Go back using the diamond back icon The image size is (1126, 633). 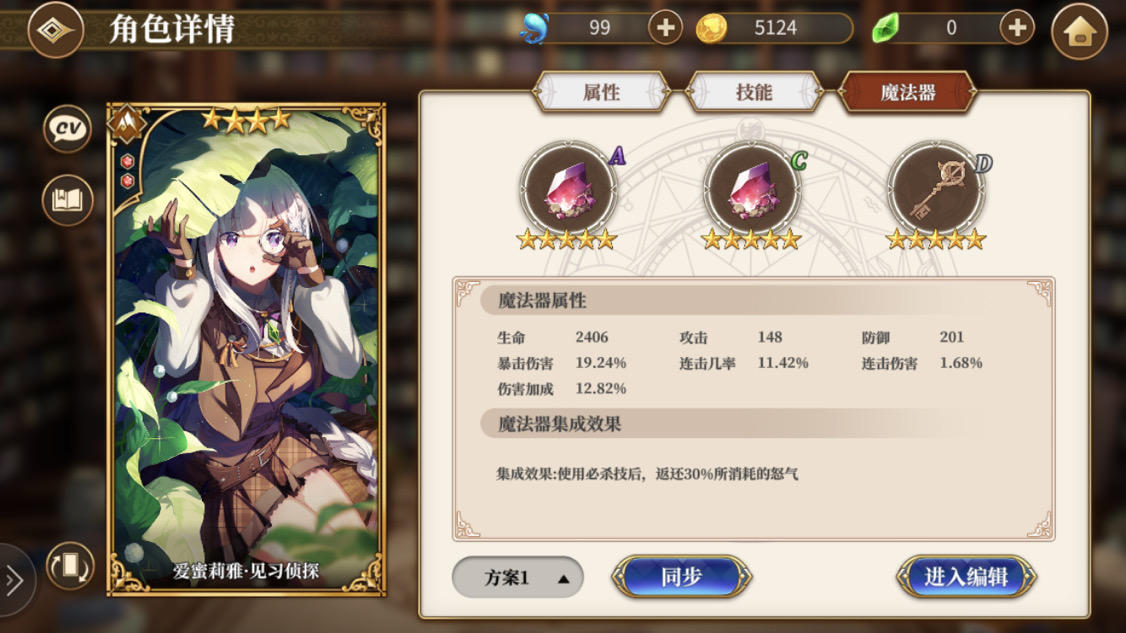tap(55, 30)
